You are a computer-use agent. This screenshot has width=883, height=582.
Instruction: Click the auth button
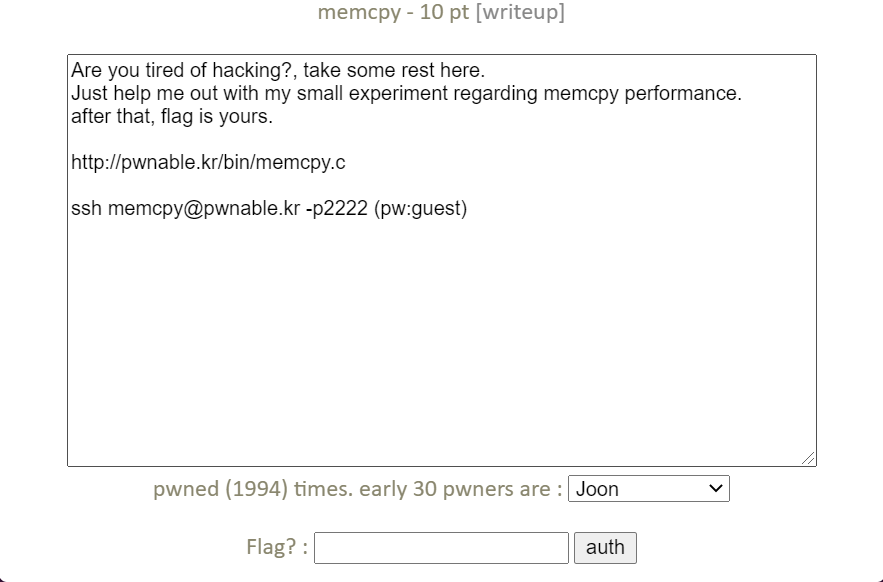[605, 548]
